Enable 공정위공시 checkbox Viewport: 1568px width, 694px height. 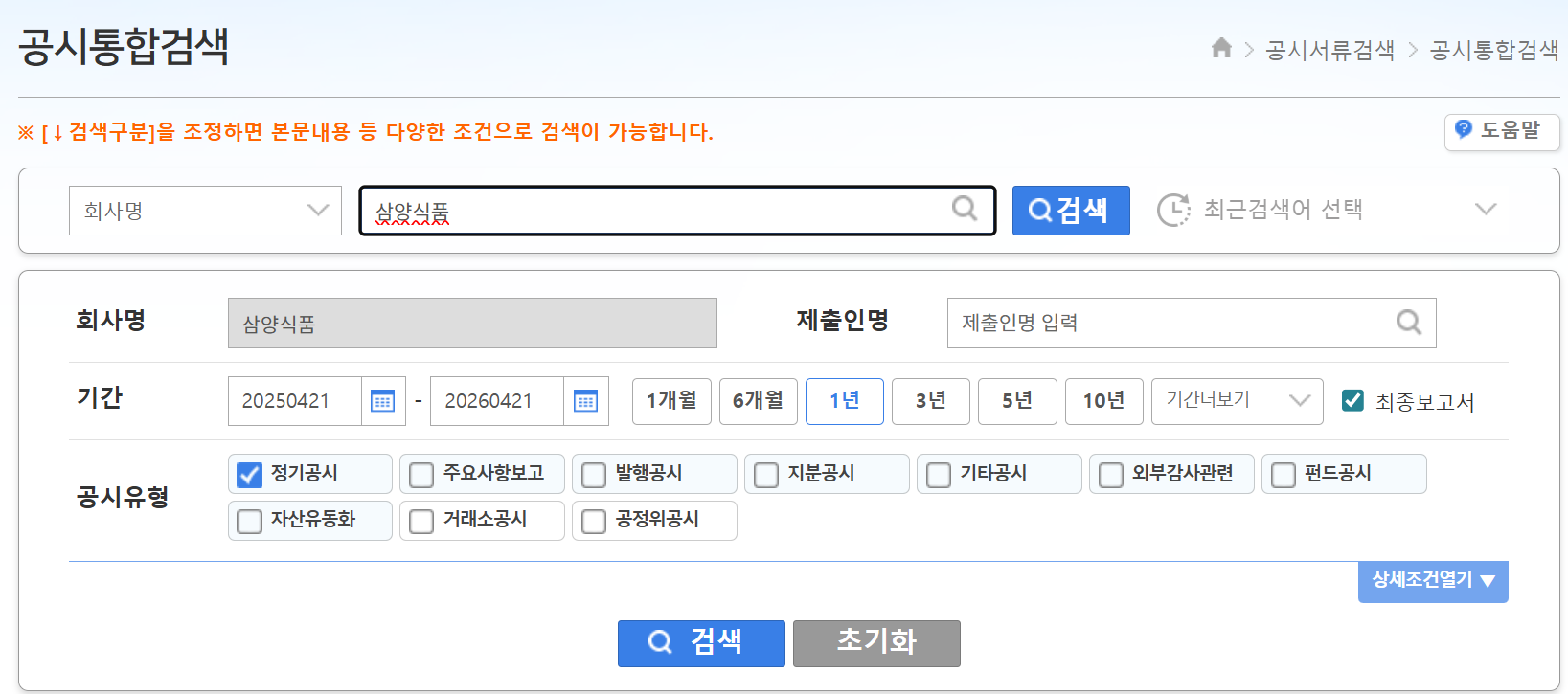coord(594,521)
